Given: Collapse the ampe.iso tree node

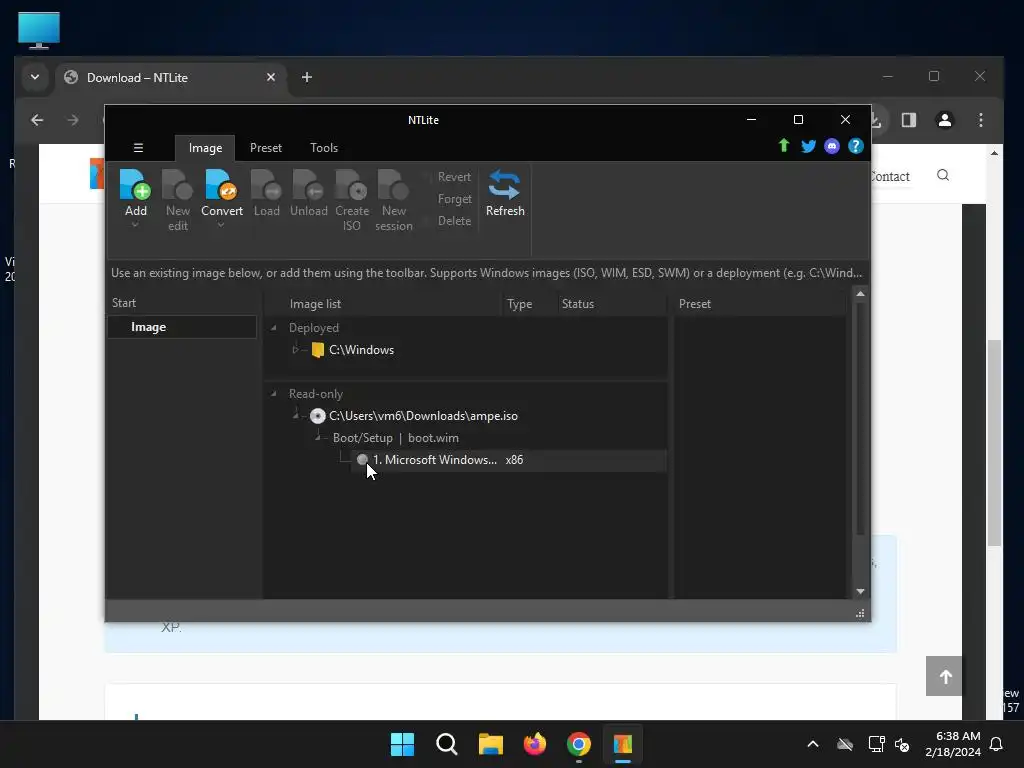Looking at the screenshot, I should point(295,415).
